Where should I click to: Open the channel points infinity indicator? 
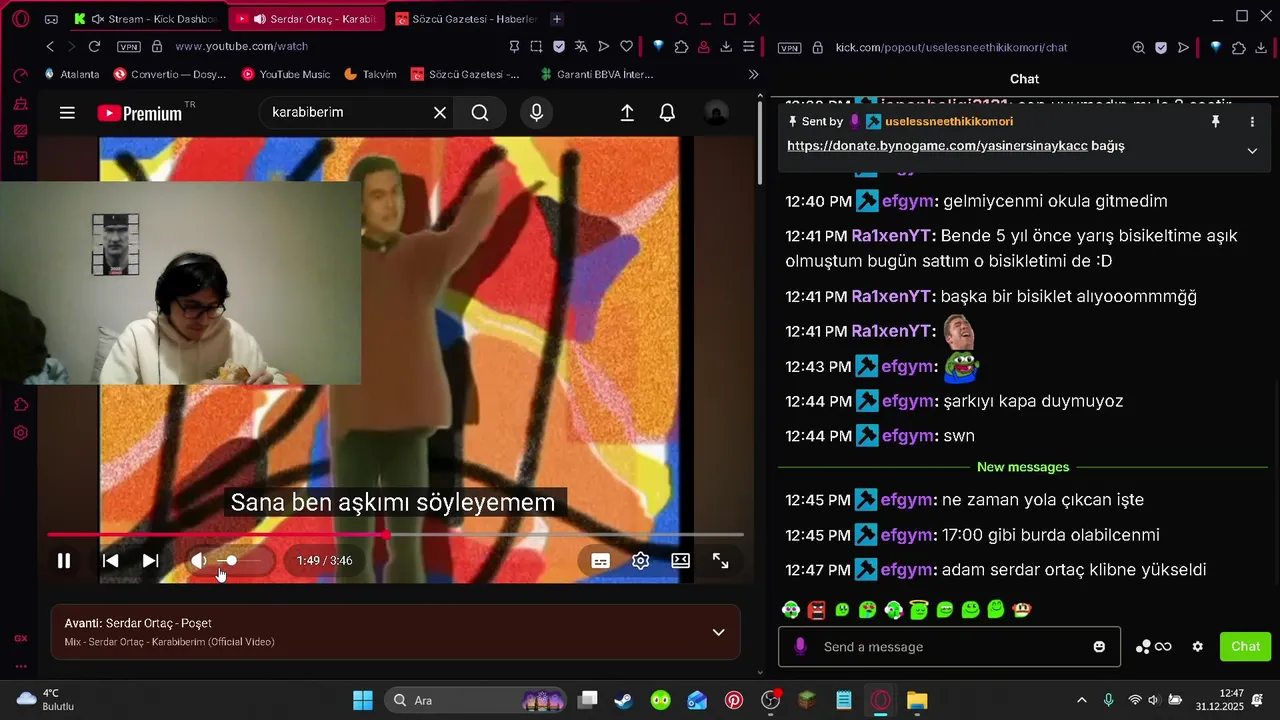point(1153,647)
